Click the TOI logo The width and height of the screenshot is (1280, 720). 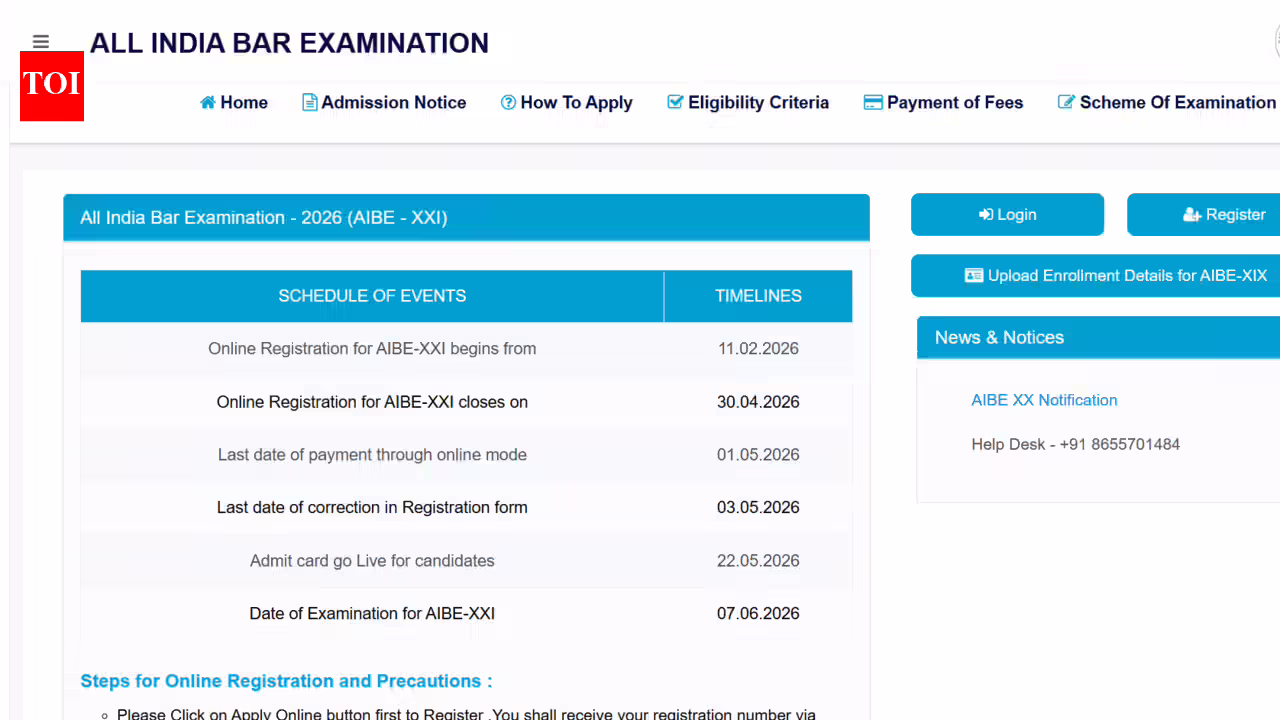pos(52,86)
